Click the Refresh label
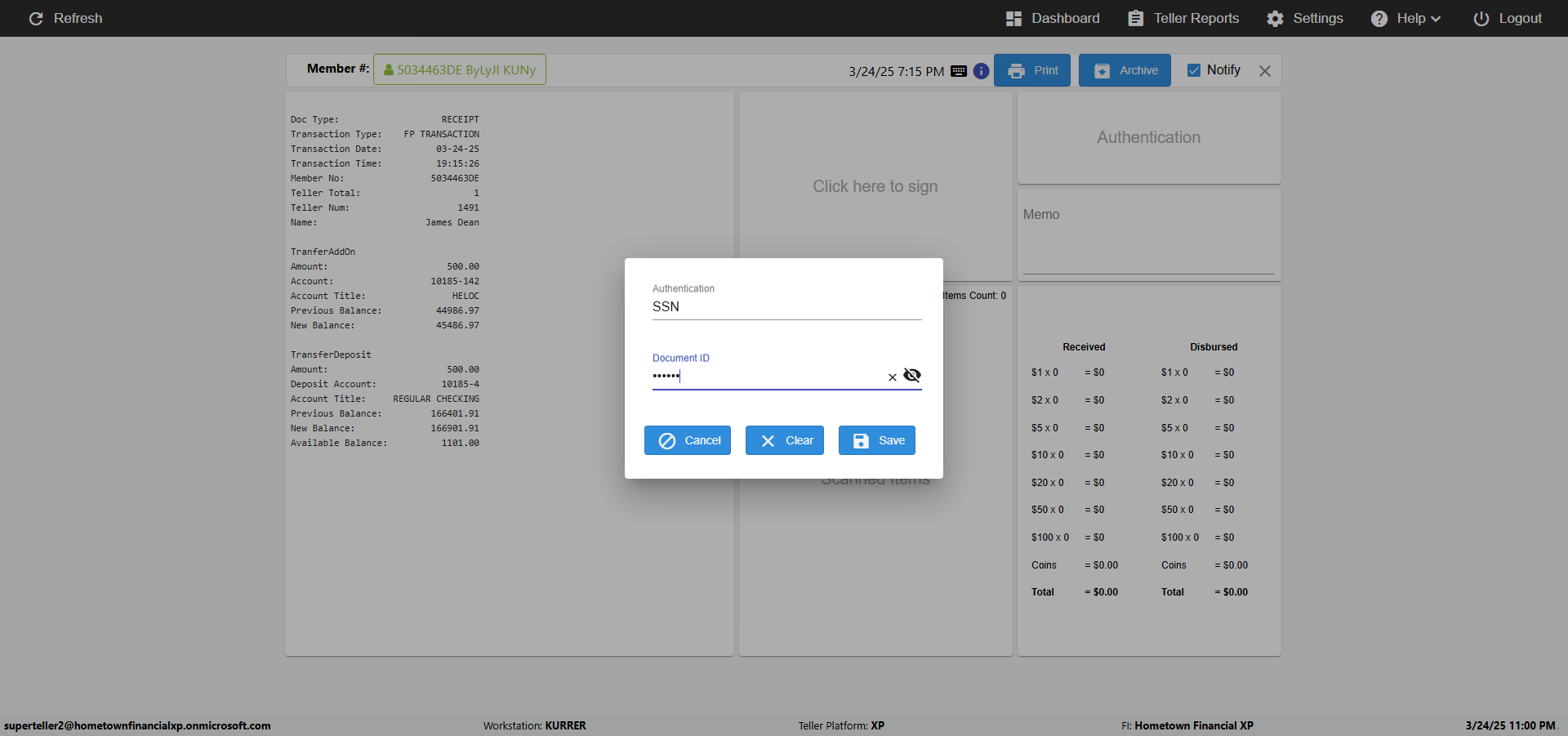Screen dimensions: 1568x736 [x=78, y=18]
